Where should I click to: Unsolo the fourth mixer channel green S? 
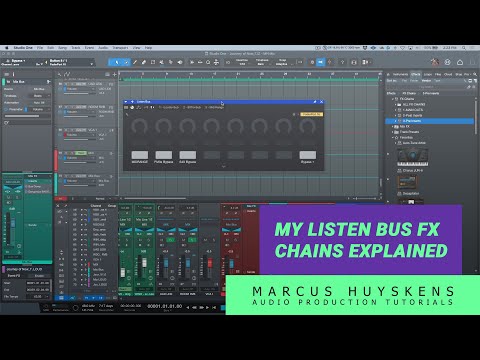click(192, 240)
